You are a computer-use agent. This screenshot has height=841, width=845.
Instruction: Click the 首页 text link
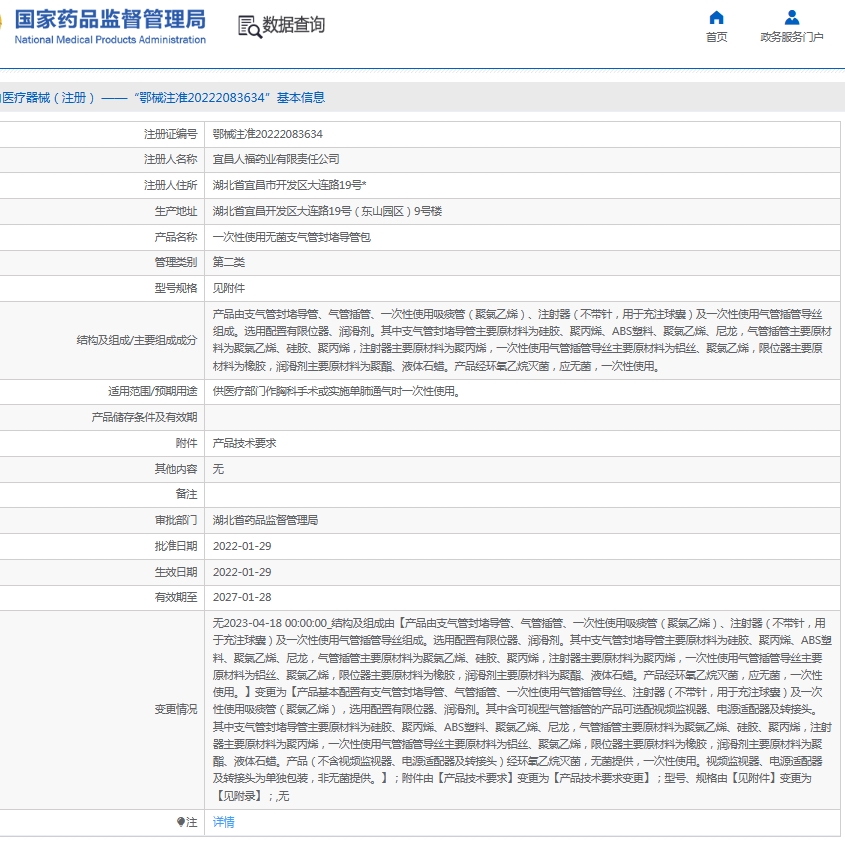(716, 37)
